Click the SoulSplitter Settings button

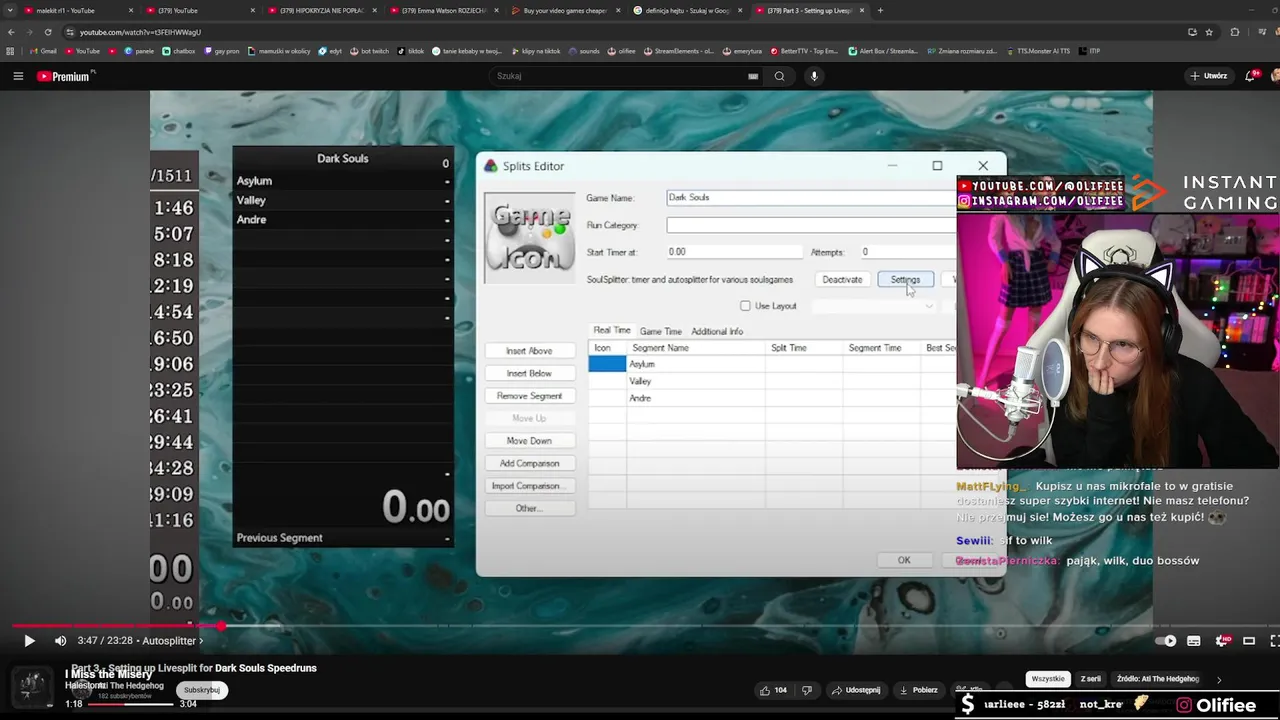coord(905,280)
